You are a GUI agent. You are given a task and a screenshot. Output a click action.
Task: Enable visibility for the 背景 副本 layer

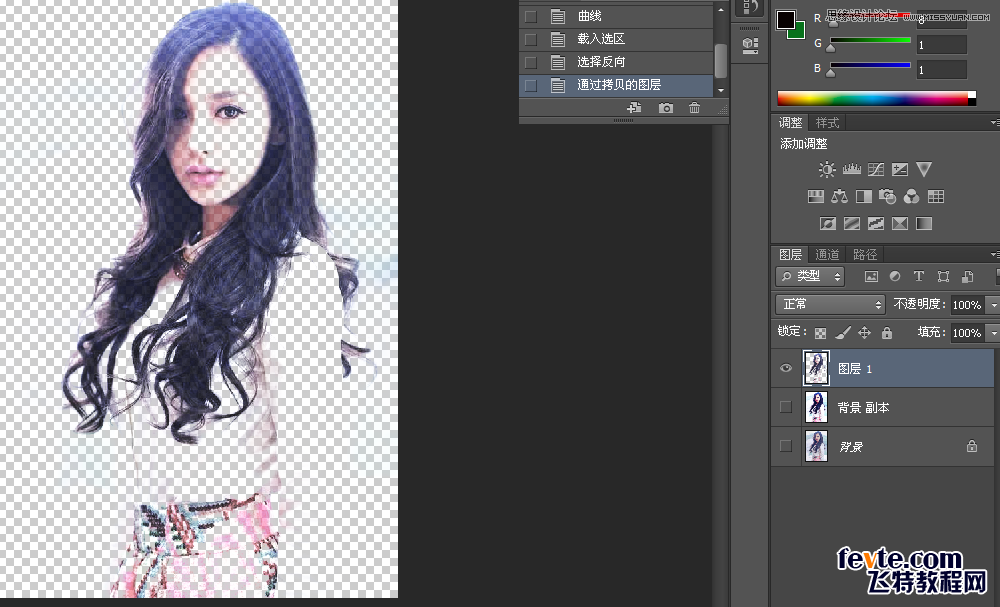pyautogui.click(x=786, y=407)
